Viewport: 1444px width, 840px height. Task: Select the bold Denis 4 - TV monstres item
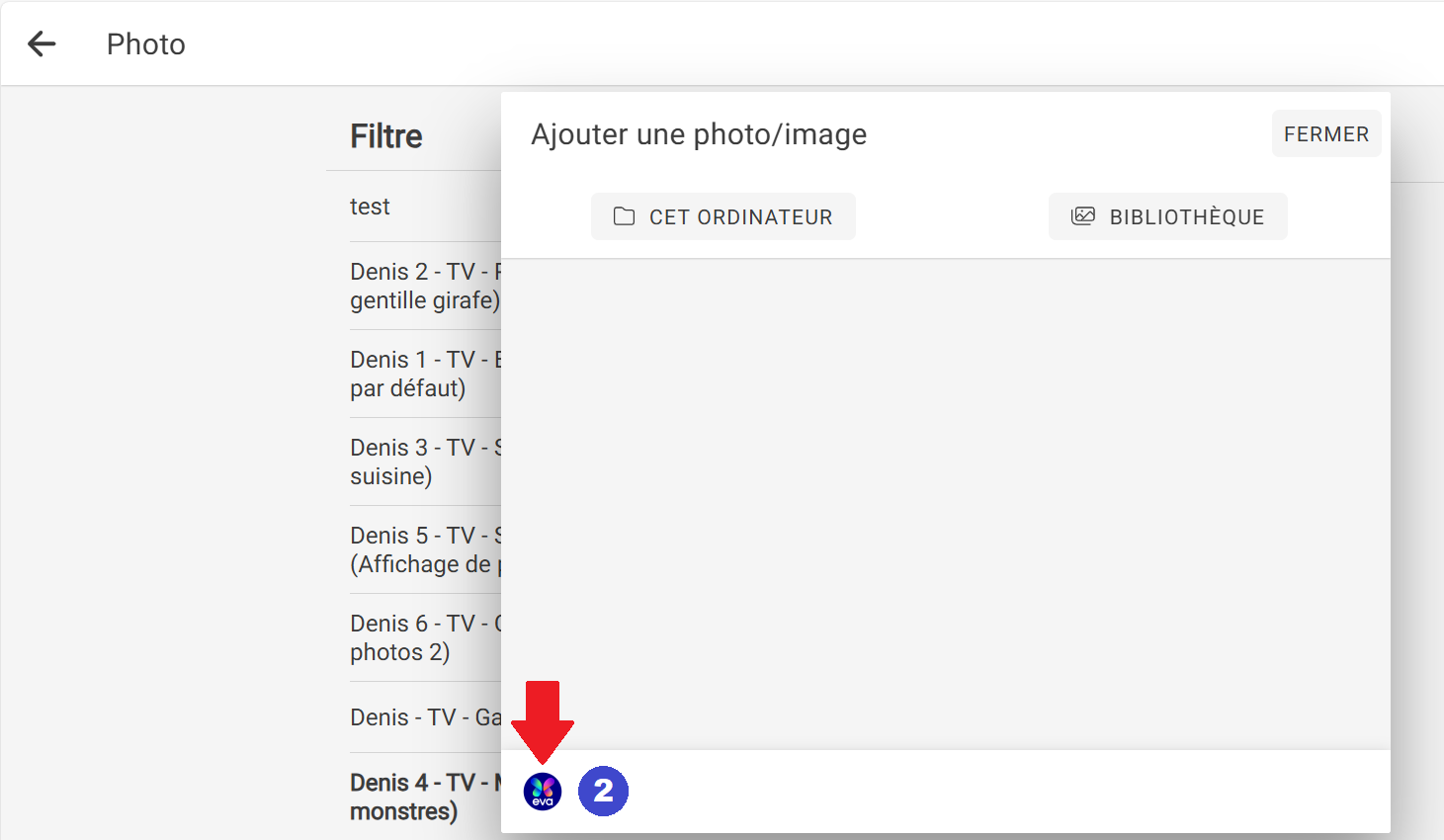[x=425, y=797]
